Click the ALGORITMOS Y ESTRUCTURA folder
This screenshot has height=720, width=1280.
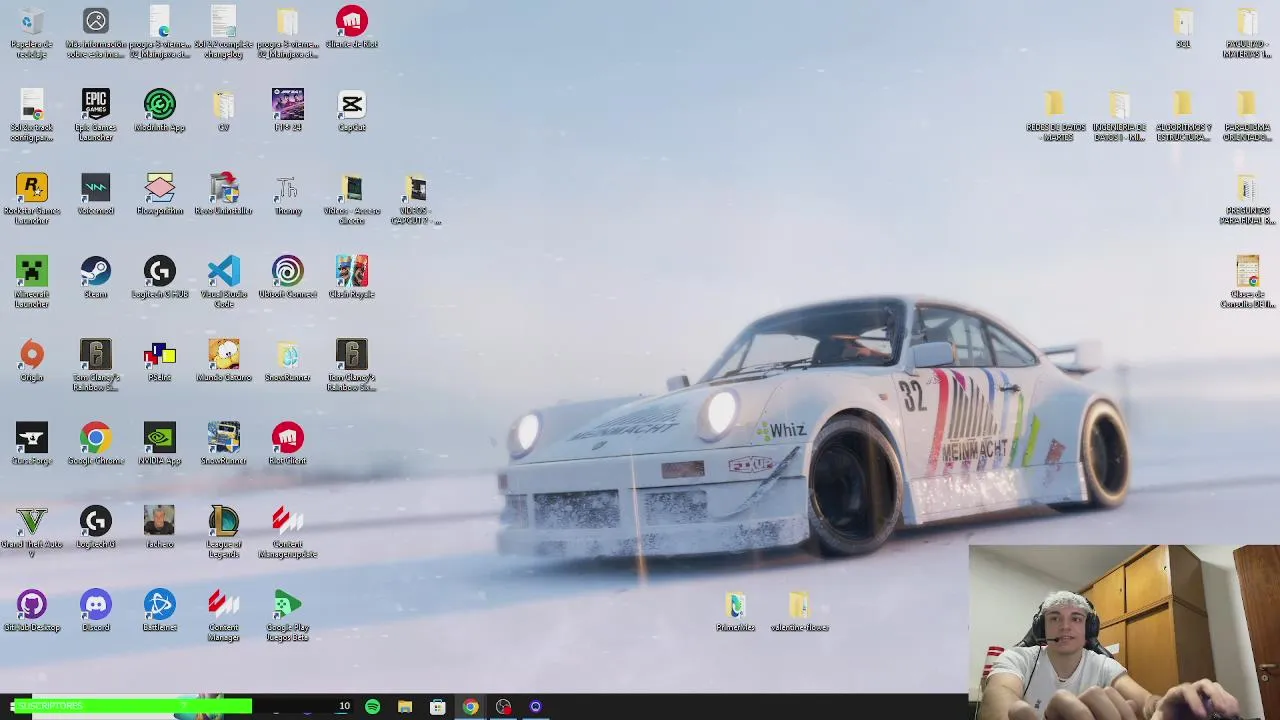coord(1183,115)
